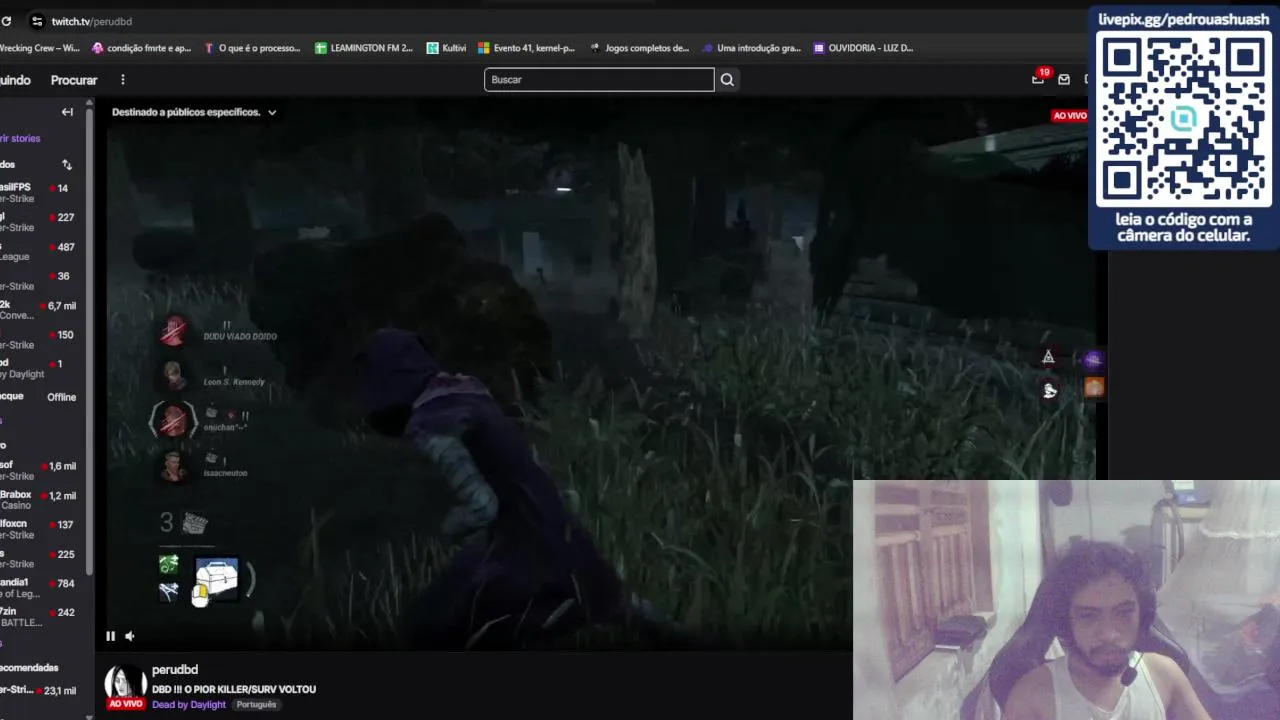Open the sidebar channel with 784 viewers
The image size is (1280, 720).
[x=40, y=588]
